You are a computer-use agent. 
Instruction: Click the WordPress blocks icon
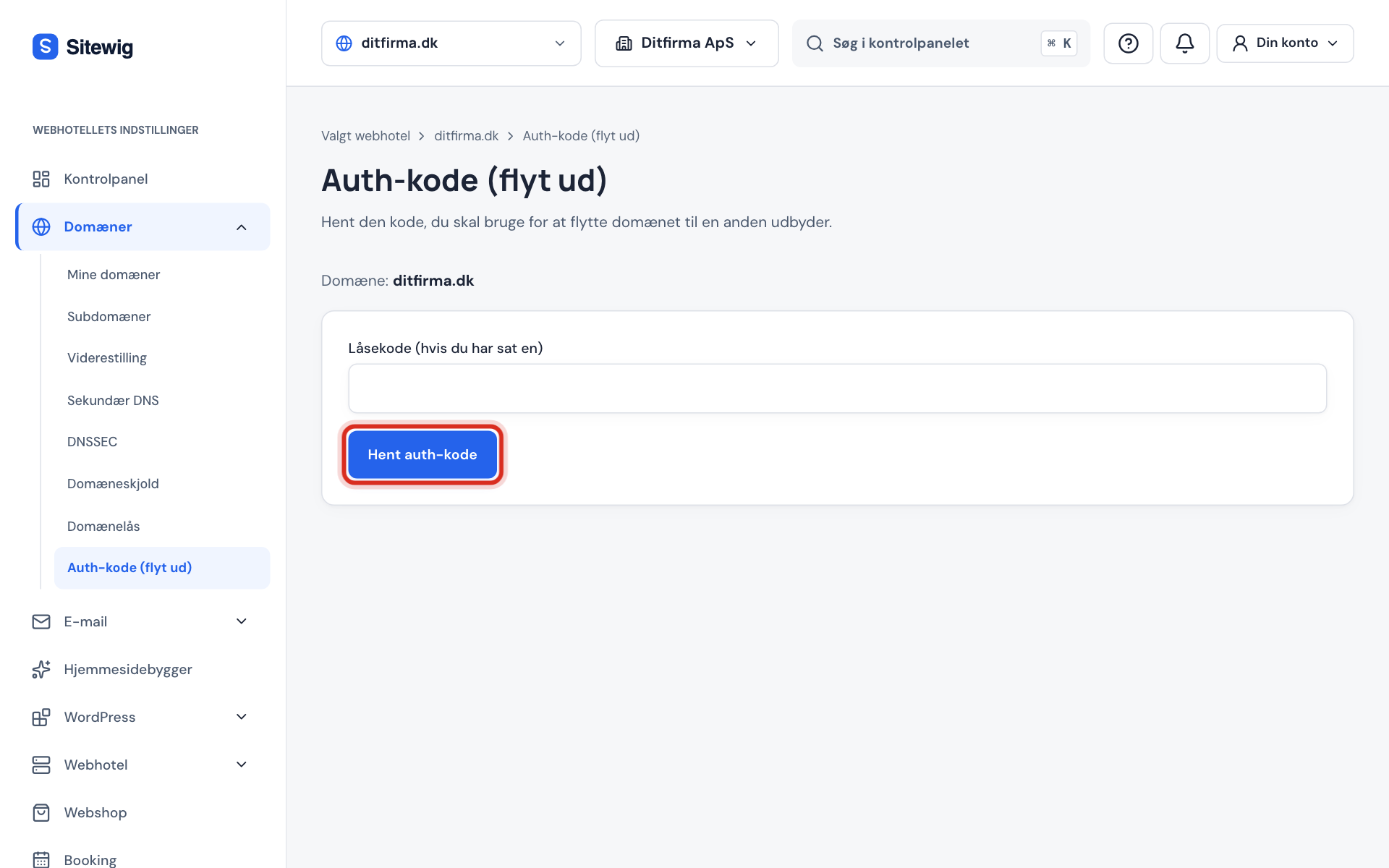[x=41, y=717]
